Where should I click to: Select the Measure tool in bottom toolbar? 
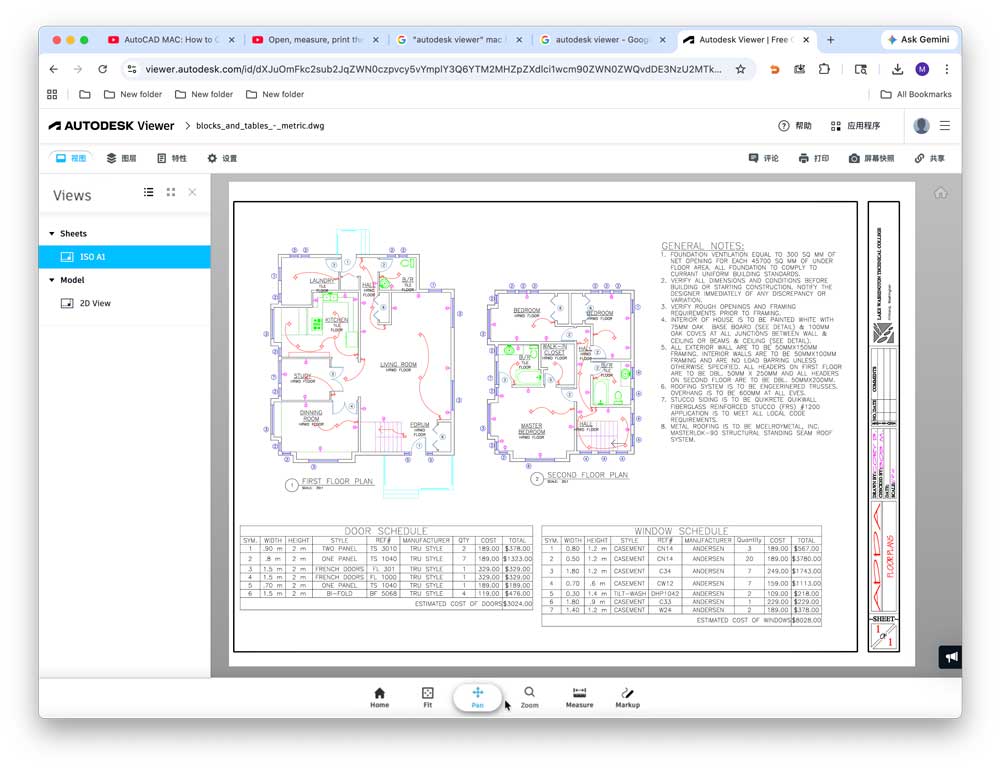(579, 696)
